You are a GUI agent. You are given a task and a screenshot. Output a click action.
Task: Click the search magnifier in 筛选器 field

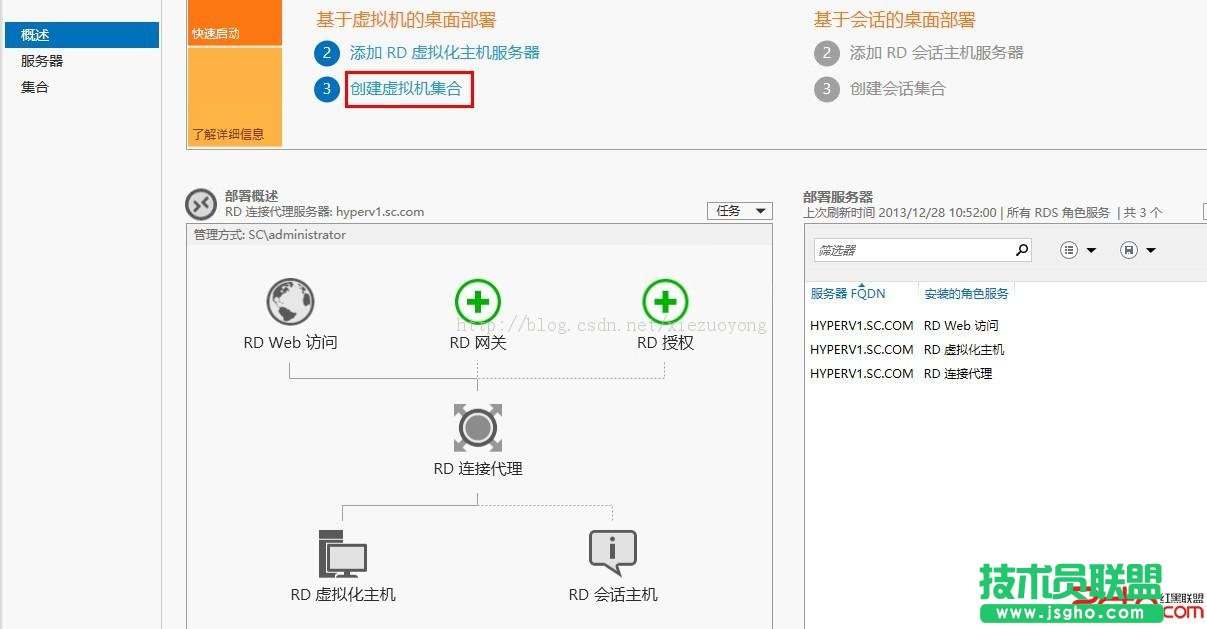click(1020, 249)
